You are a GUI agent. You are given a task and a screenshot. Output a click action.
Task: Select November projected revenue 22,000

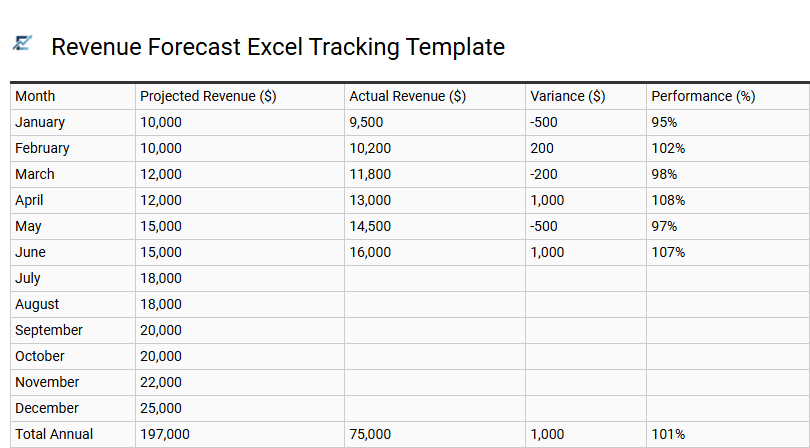(161, 382)
